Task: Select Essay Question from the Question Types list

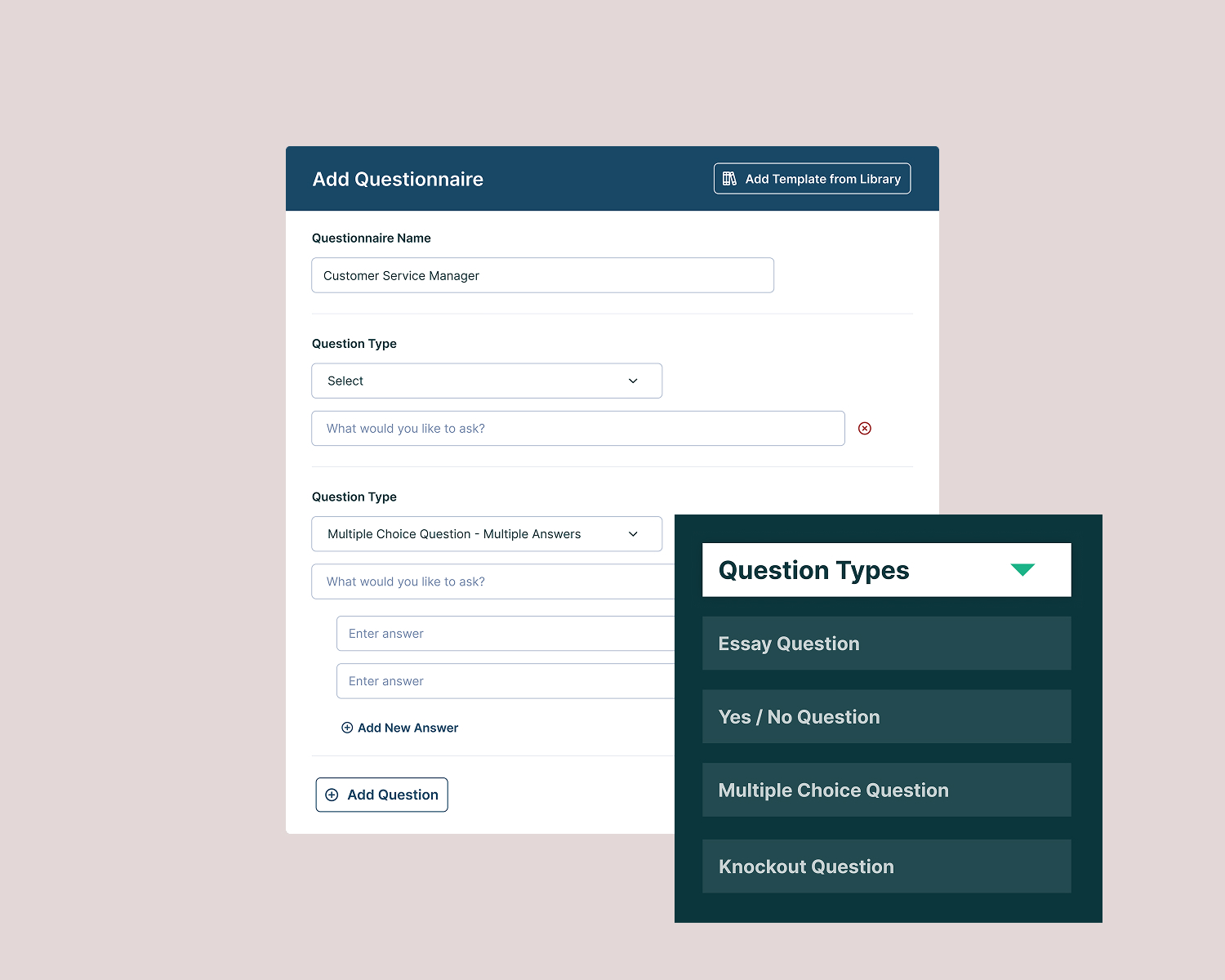Action: (886, 643)
